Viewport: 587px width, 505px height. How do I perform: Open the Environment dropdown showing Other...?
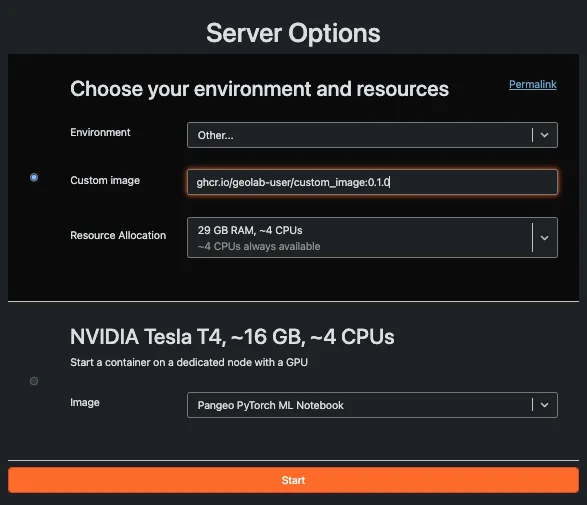(372, 135)
